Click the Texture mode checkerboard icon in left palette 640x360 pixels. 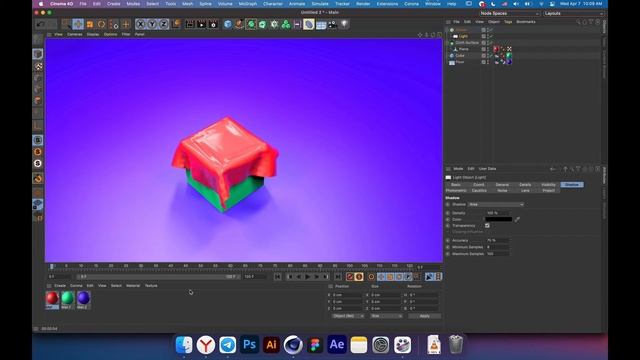pos(38,66)
